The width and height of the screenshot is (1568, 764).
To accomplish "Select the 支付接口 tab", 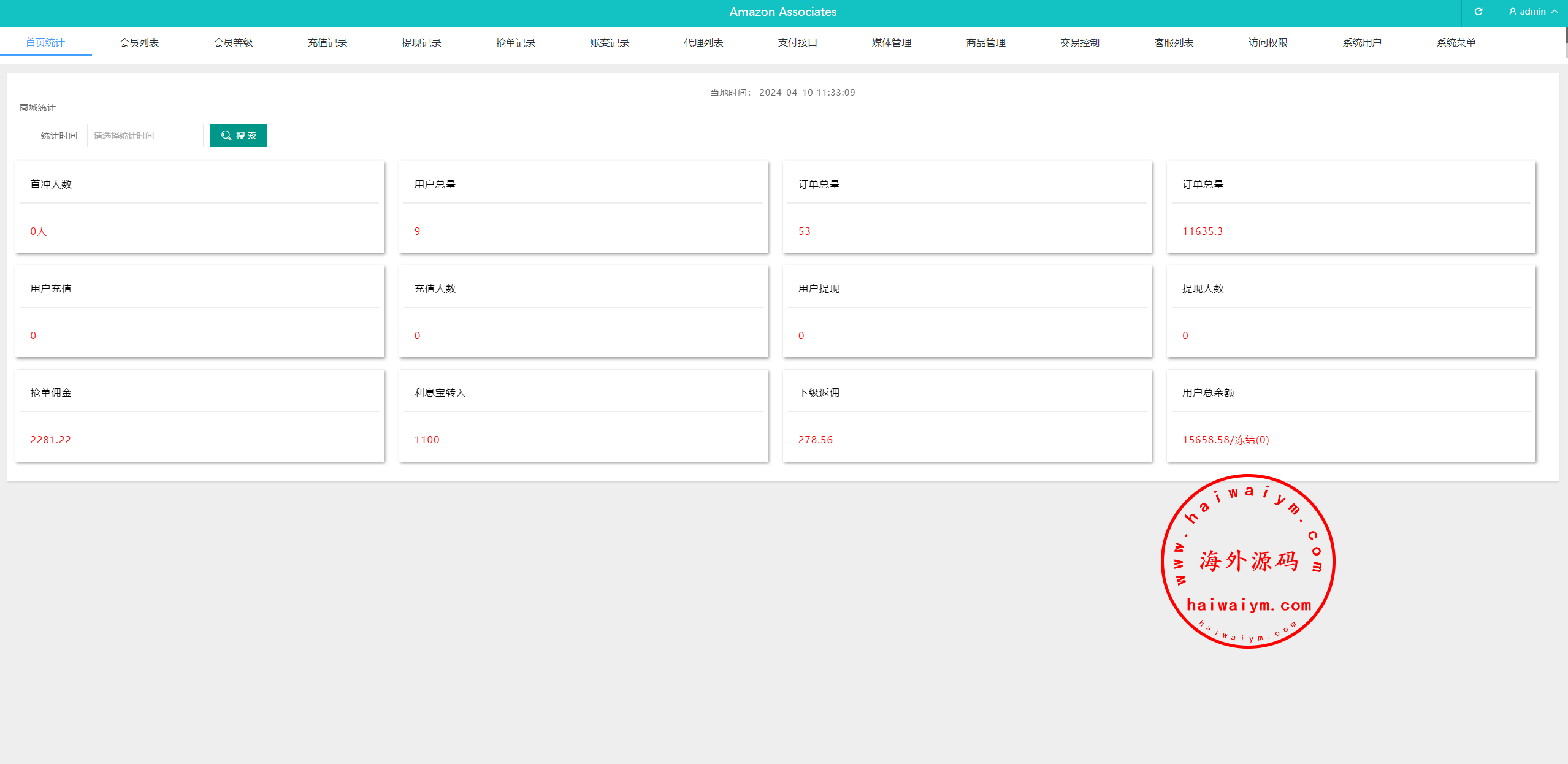I will pos(797,42).
